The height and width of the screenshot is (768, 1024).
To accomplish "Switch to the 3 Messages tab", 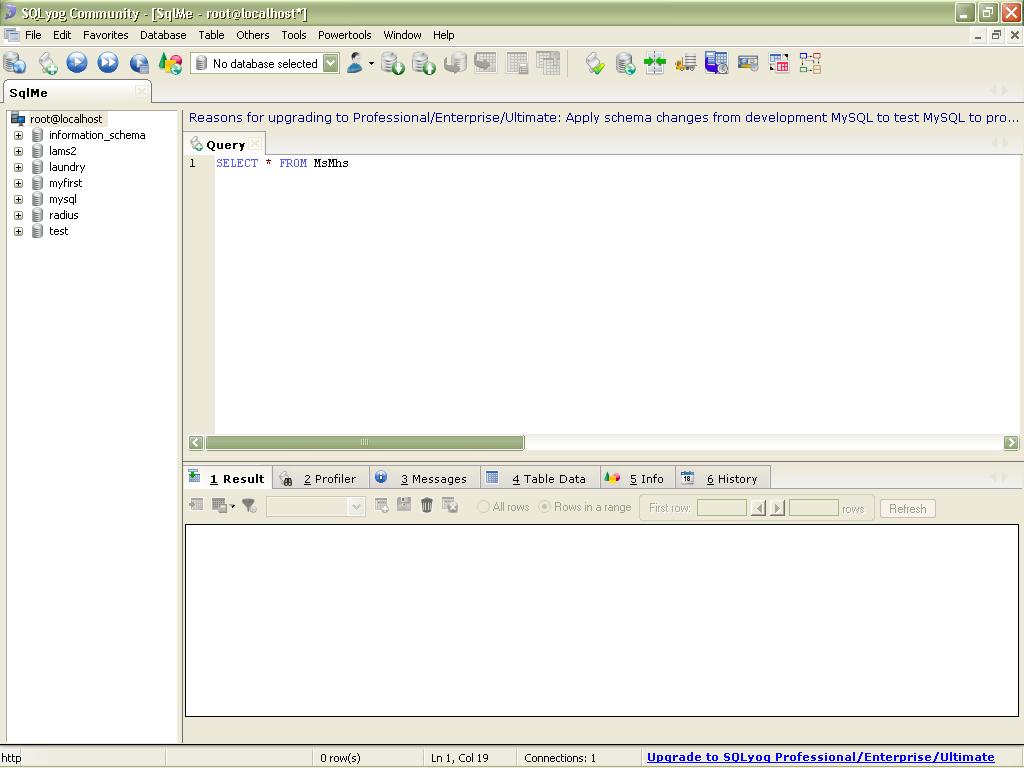I will point(424,478).
